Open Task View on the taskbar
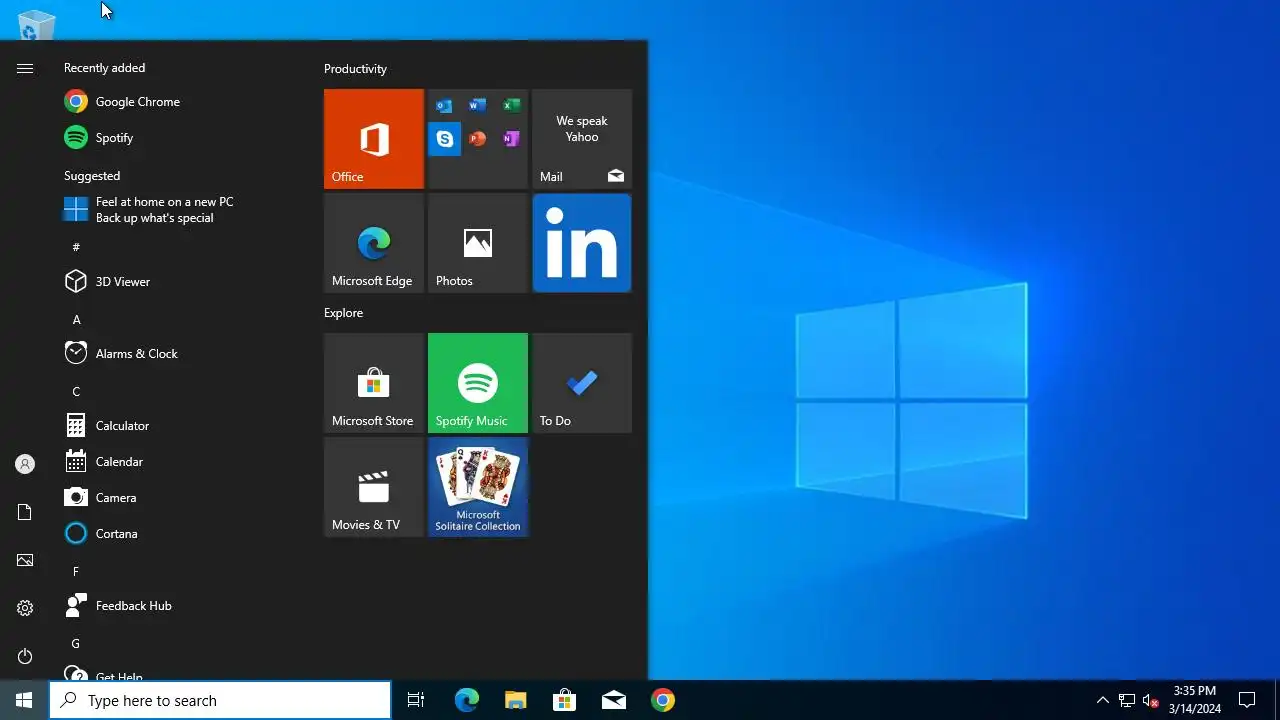The width and height of the screenshot is (1280, 720). pos(416,700)
